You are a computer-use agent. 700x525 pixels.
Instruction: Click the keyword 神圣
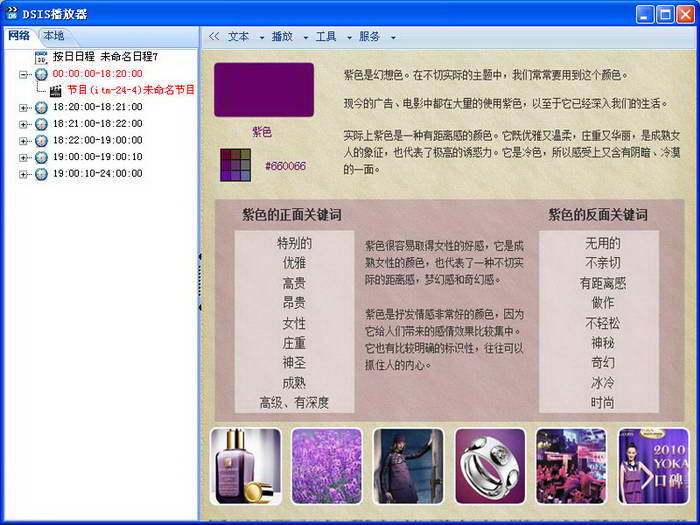tap(294, 362)
